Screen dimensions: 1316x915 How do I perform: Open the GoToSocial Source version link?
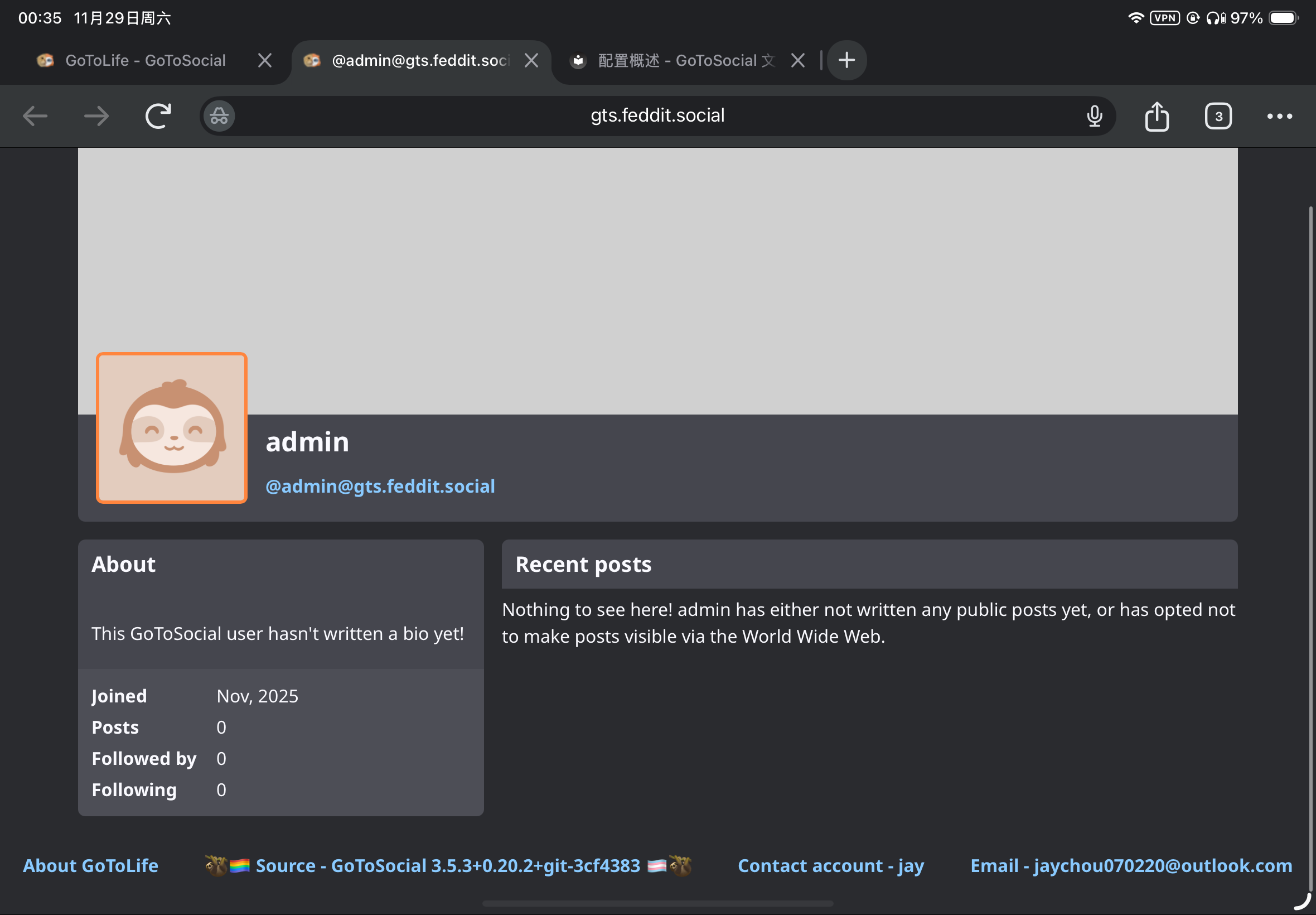[x=447, y=865]
